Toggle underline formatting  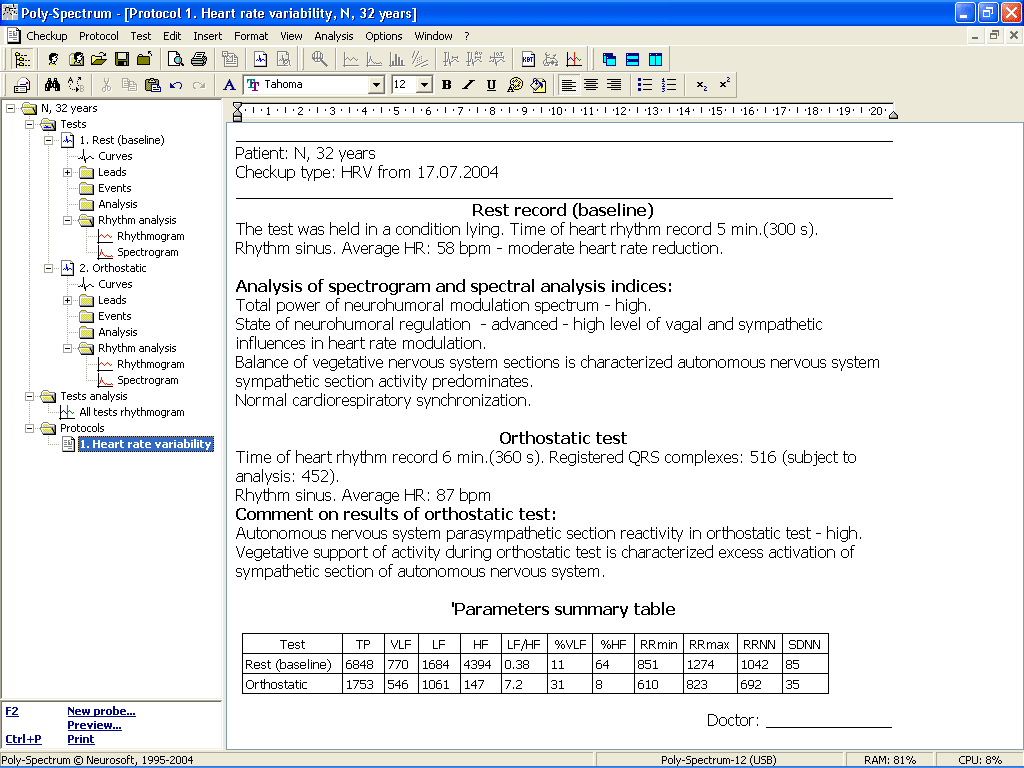coord(492,84)
